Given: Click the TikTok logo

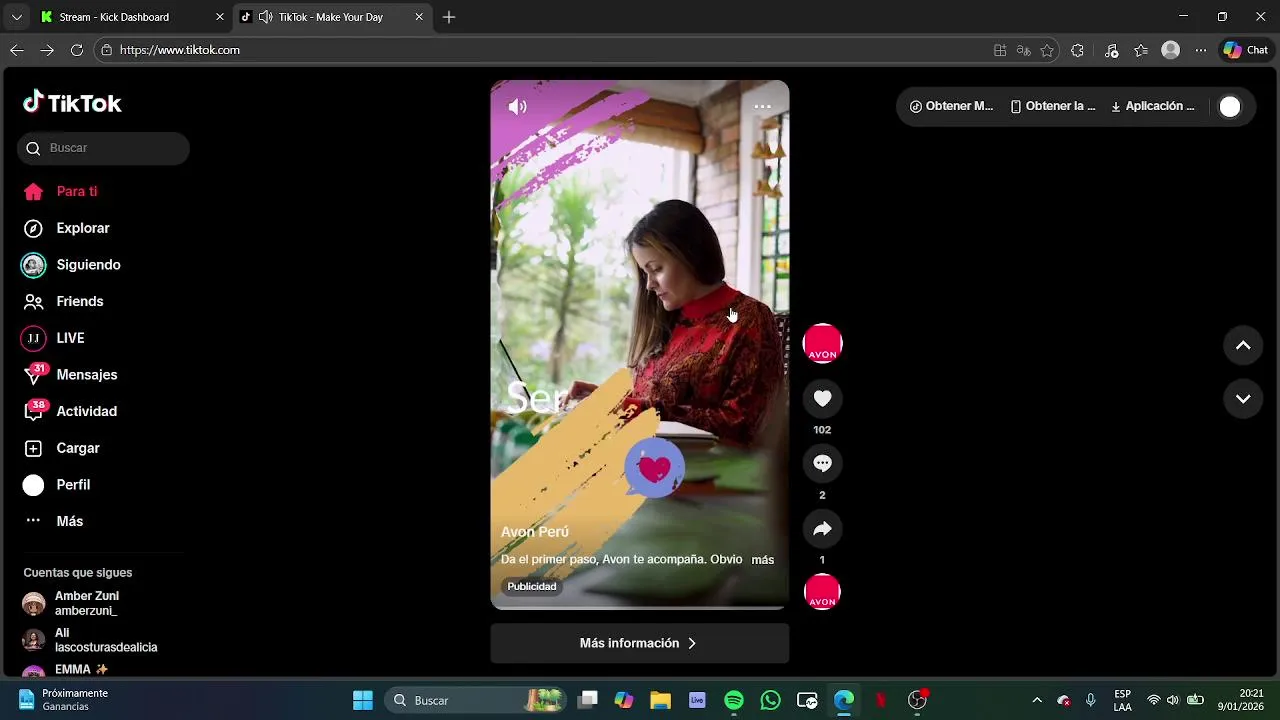Looking at the screenshot, I should [x=72, y=103].
